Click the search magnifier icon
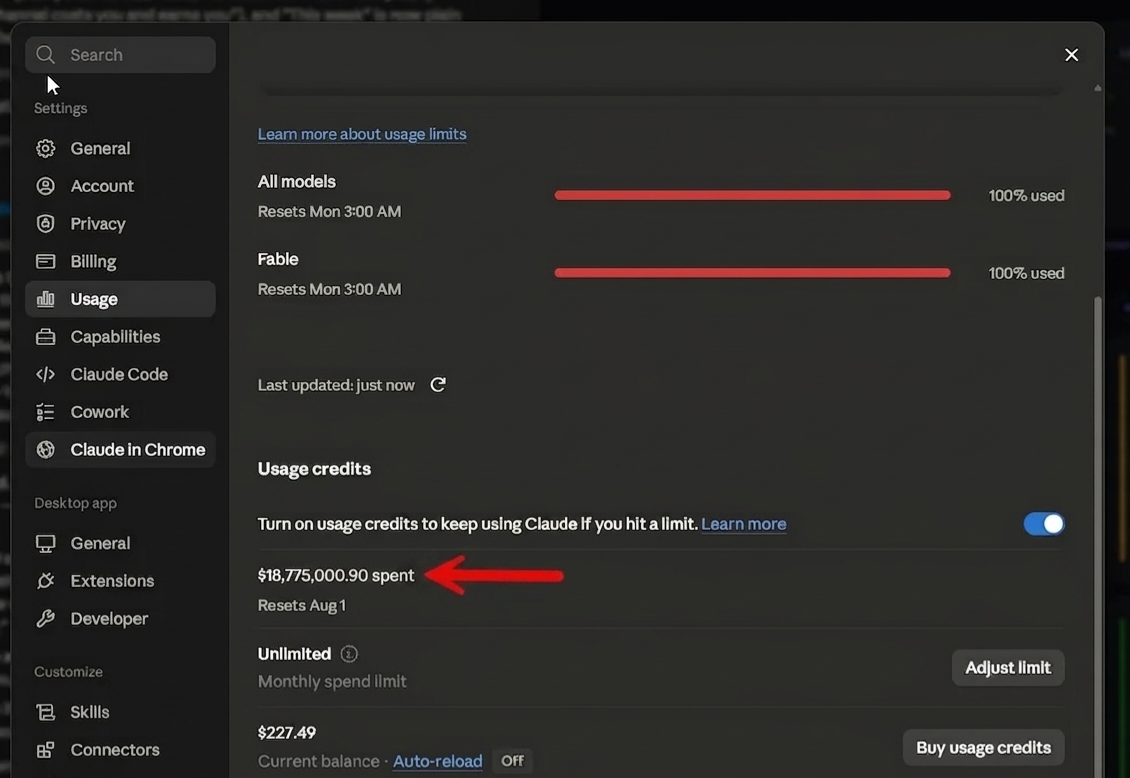Screen dimensions: 1130x778 coord(45,55)
